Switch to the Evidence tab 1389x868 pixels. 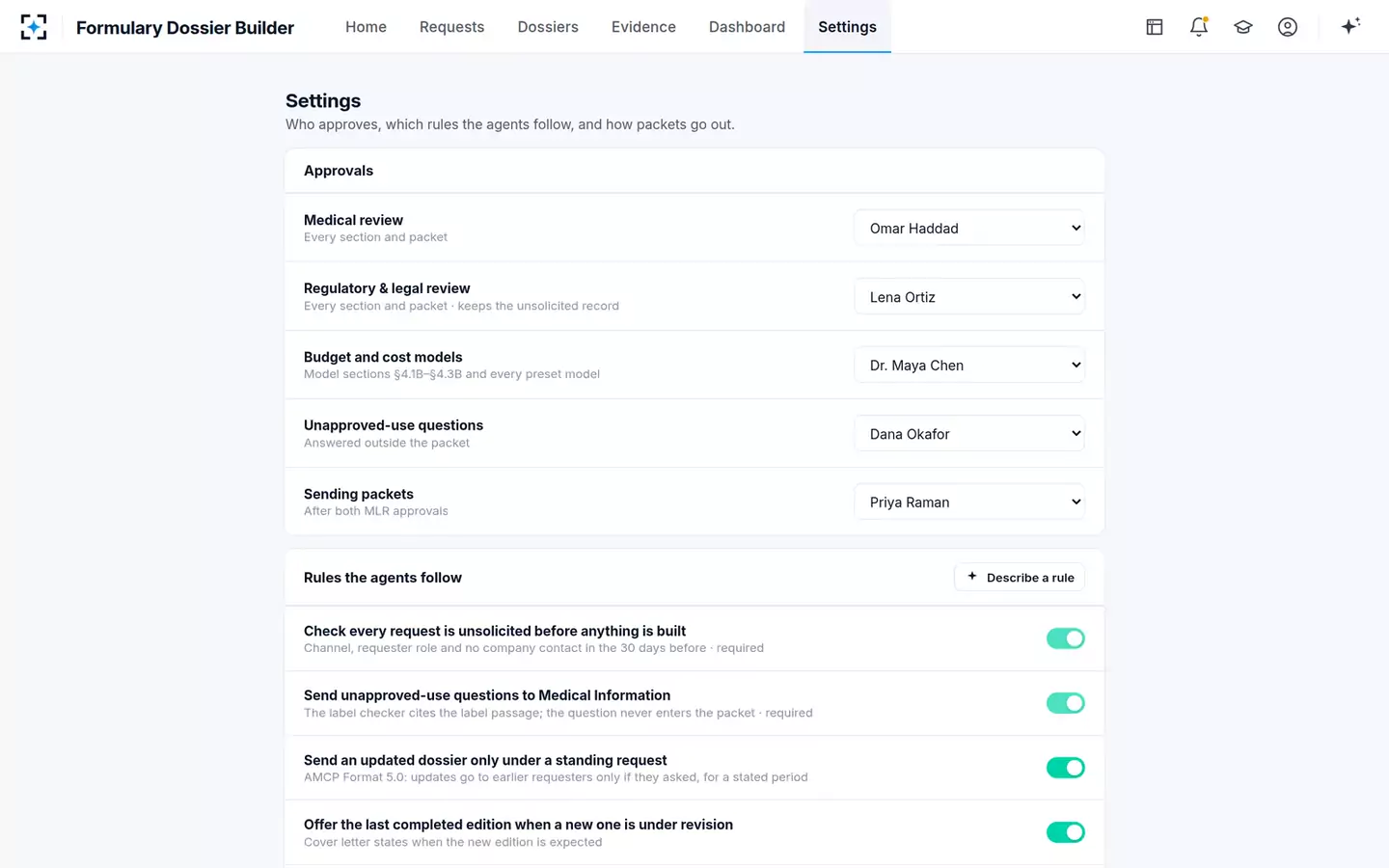[x=643, y=27]
